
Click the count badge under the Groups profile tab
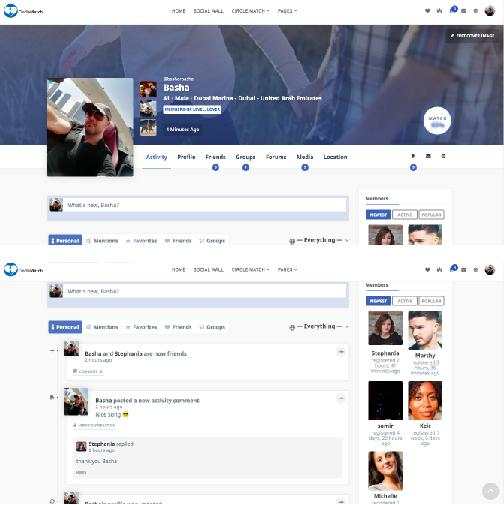point(246,168)
